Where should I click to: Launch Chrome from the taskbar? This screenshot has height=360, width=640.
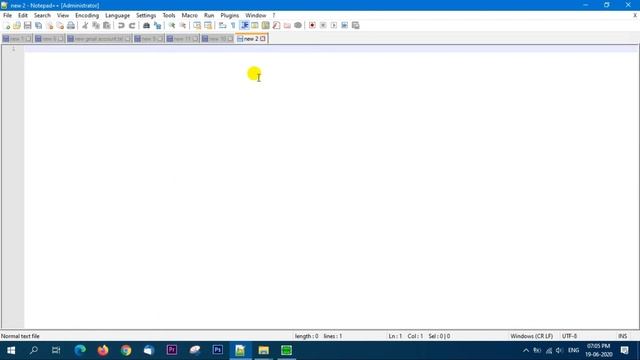126,350
